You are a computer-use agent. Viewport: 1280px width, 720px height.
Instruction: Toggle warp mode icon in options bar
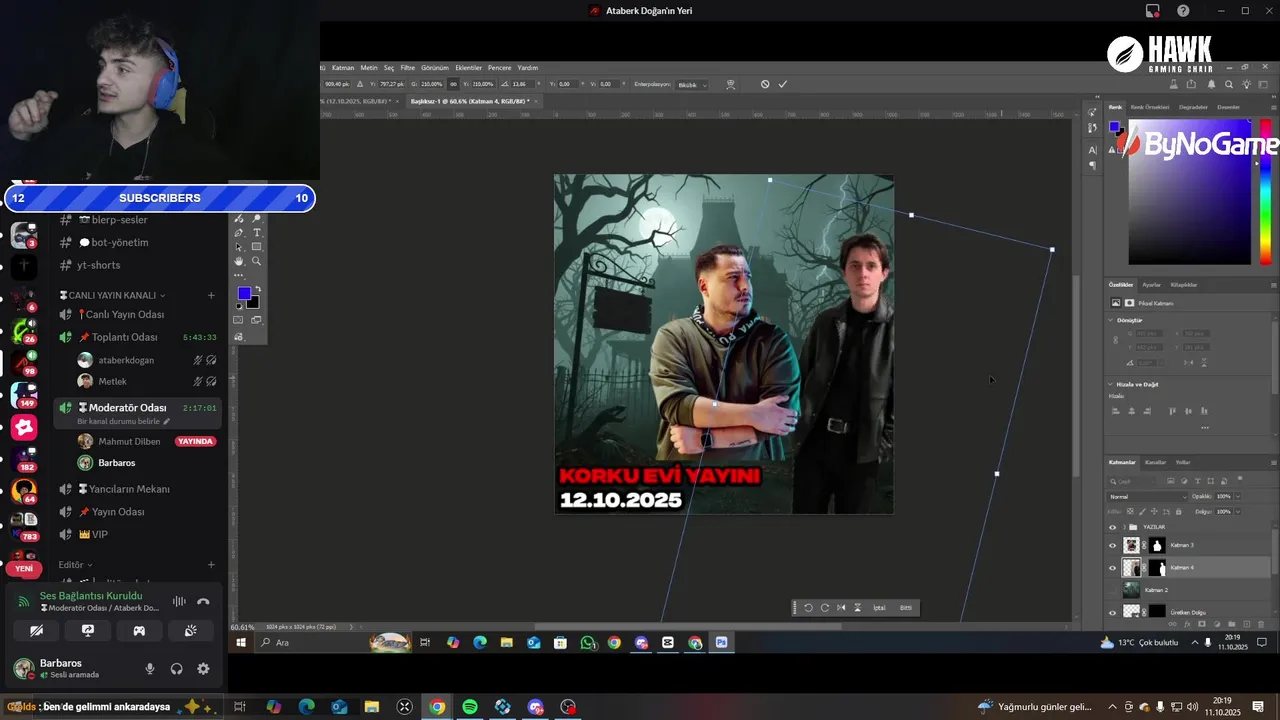[x=731, y=84]
